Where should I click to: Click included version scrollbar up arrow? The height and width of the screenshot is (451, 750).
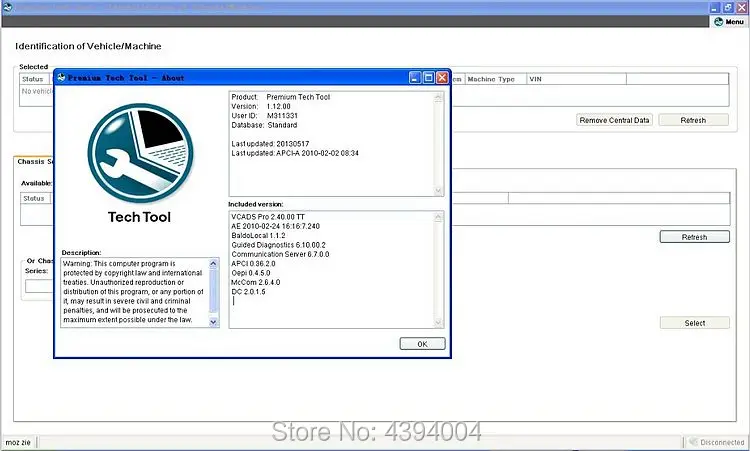(438, 217)
